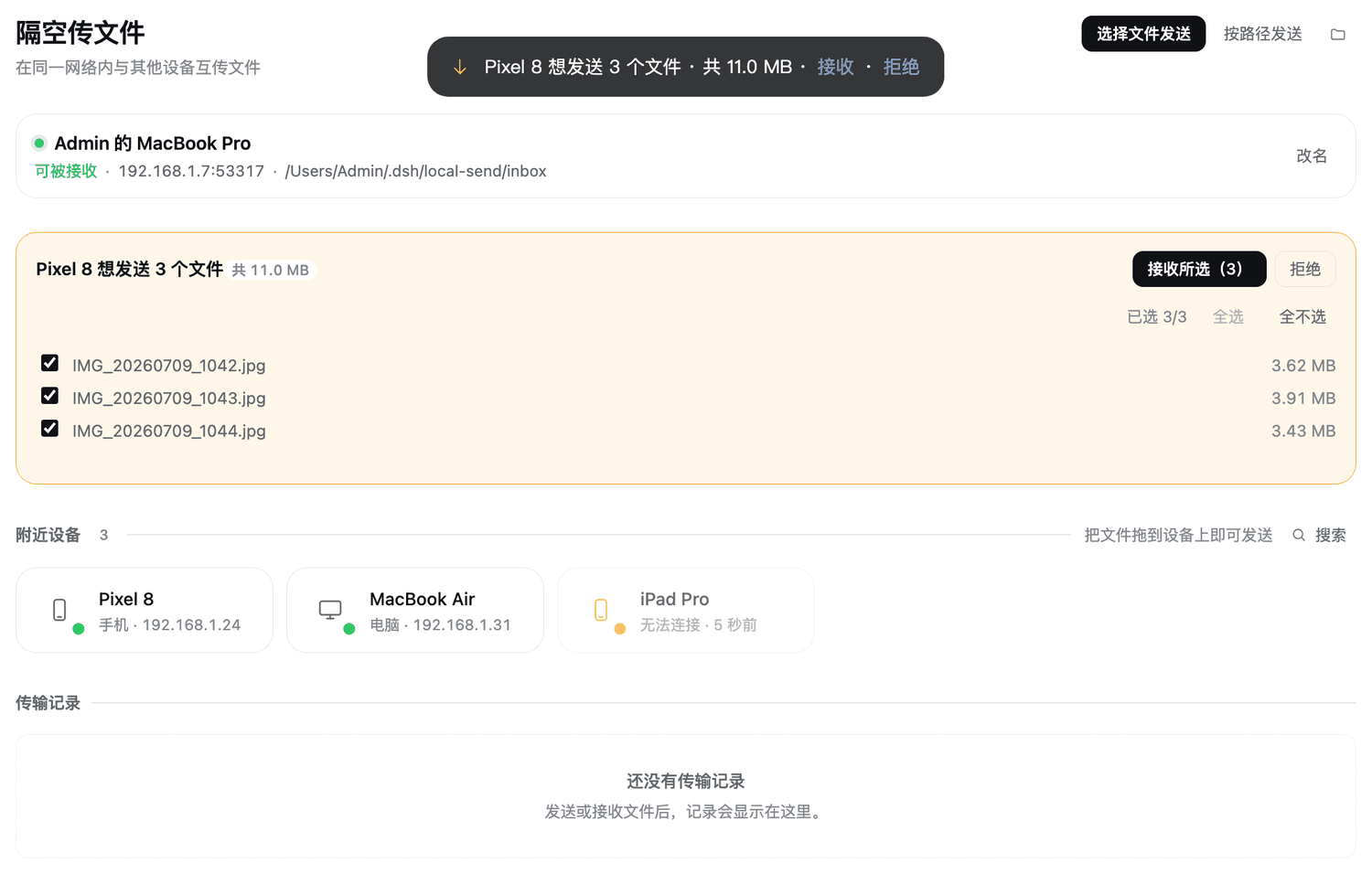This screenshot has width=1372, height=874.
Task: Click the 共 11.0 MB badge in the request card
Action: pyautogui.click(x=271, y=270)
